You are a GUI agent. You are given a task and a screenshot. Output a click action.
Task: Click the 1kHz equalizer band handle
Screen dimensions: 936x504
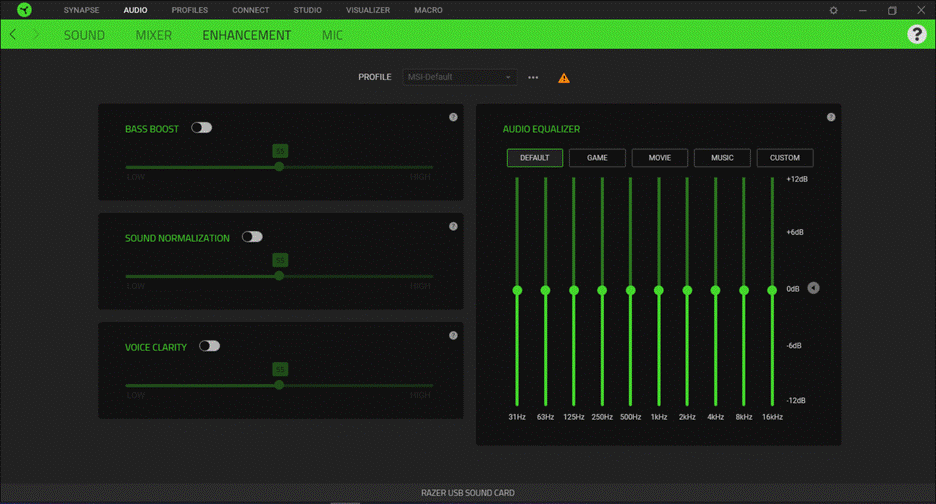click(658, 290)
